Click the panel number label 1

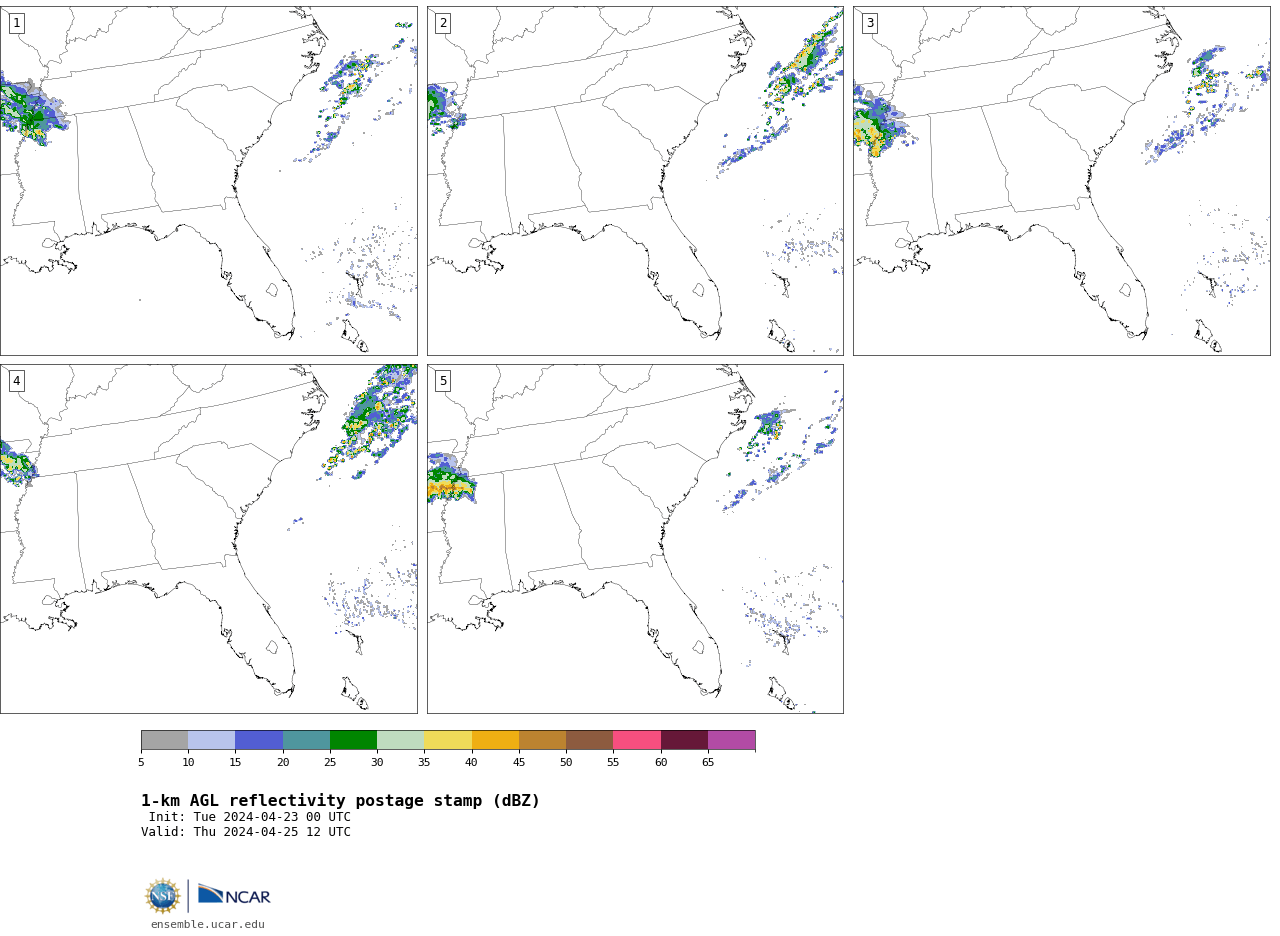pyautogui.click(x=16, y=23)
